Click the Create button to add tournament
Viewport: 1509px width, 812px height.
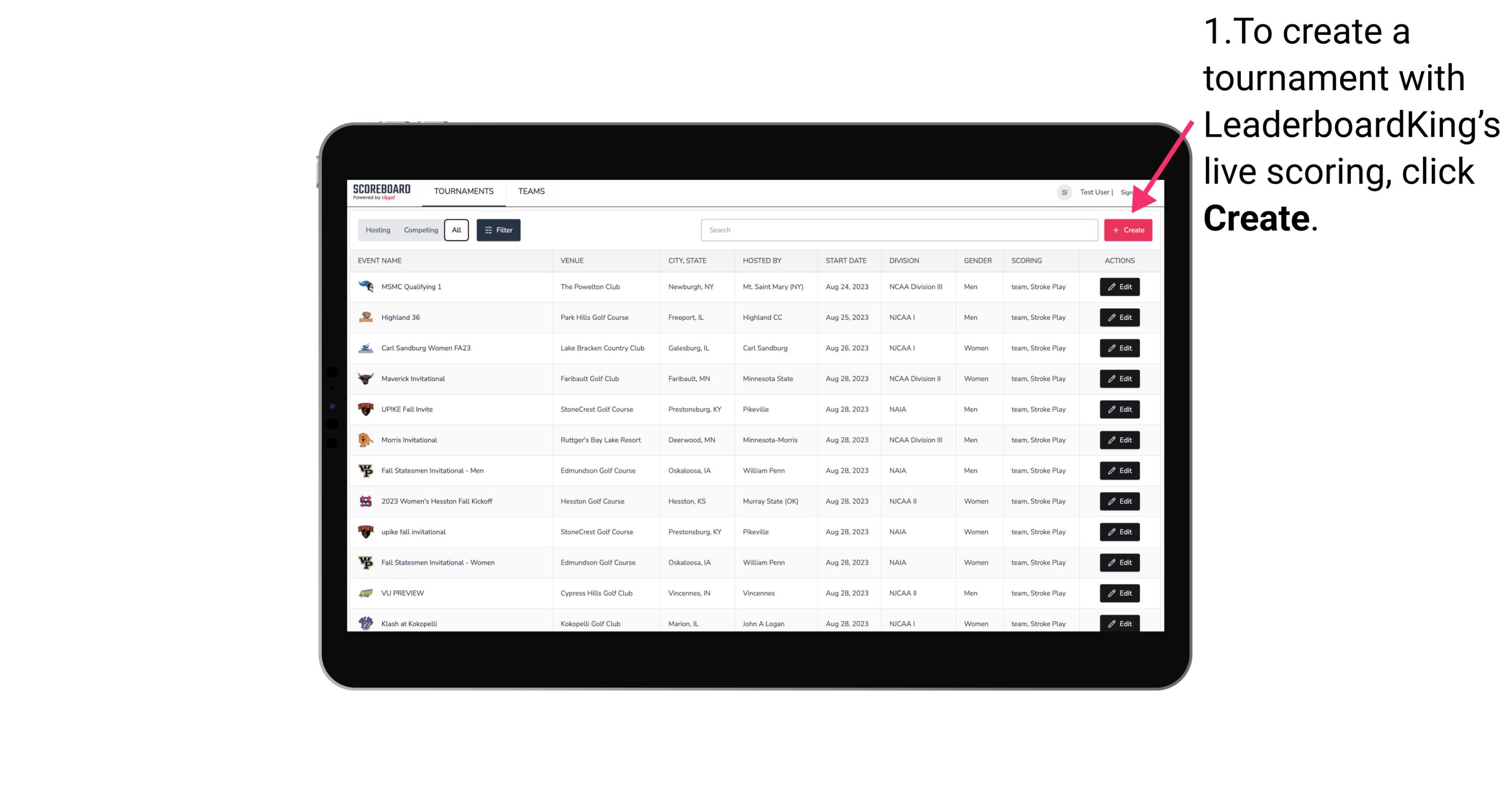(1128, 230)
